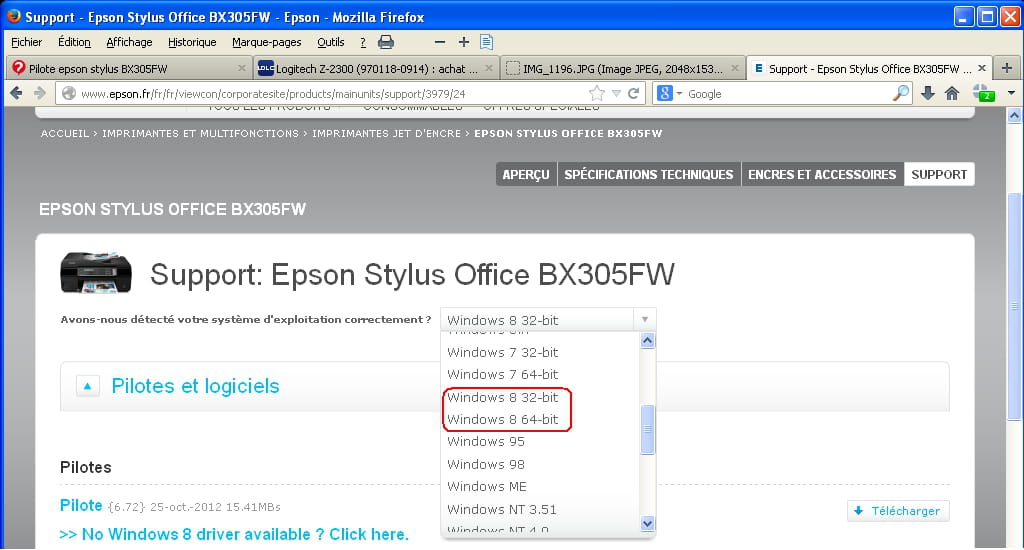Click the add-on icon beside home
The image size is (1024, 550).
(984, 93)
